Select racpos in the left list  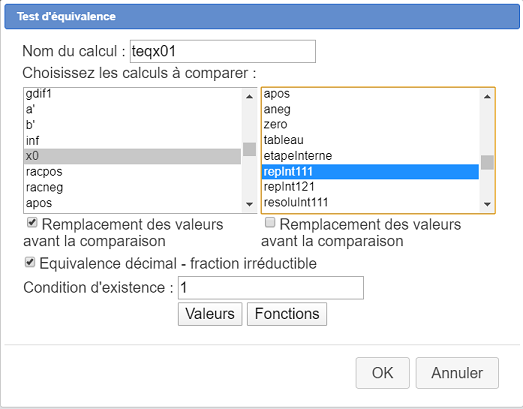pos(132,172)
